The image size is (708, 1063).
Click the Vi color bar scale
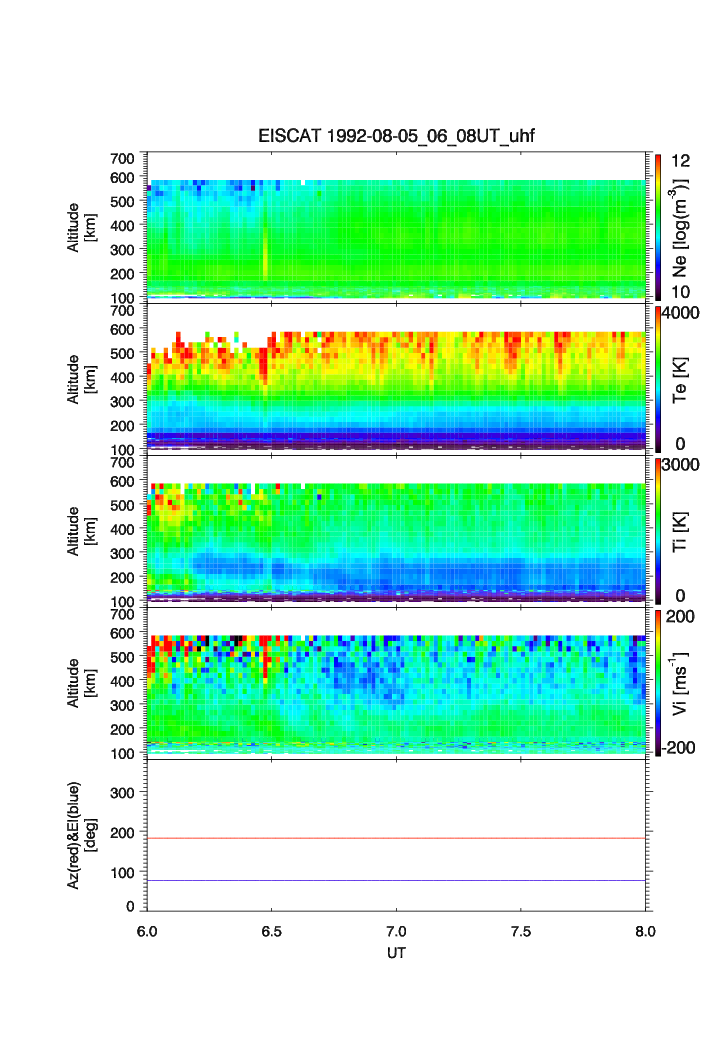click(x=658, y=683)
